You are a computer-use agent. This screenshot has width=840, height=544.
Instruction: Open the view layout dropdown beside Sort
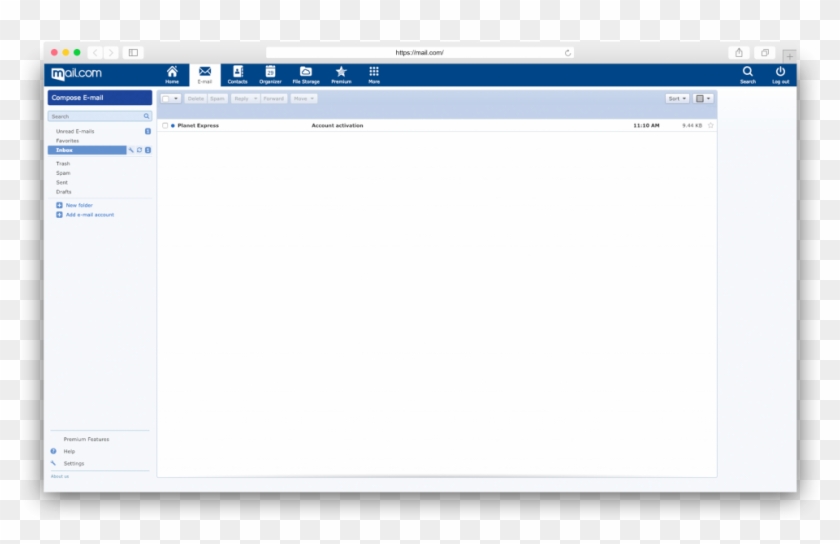(704, 99)
